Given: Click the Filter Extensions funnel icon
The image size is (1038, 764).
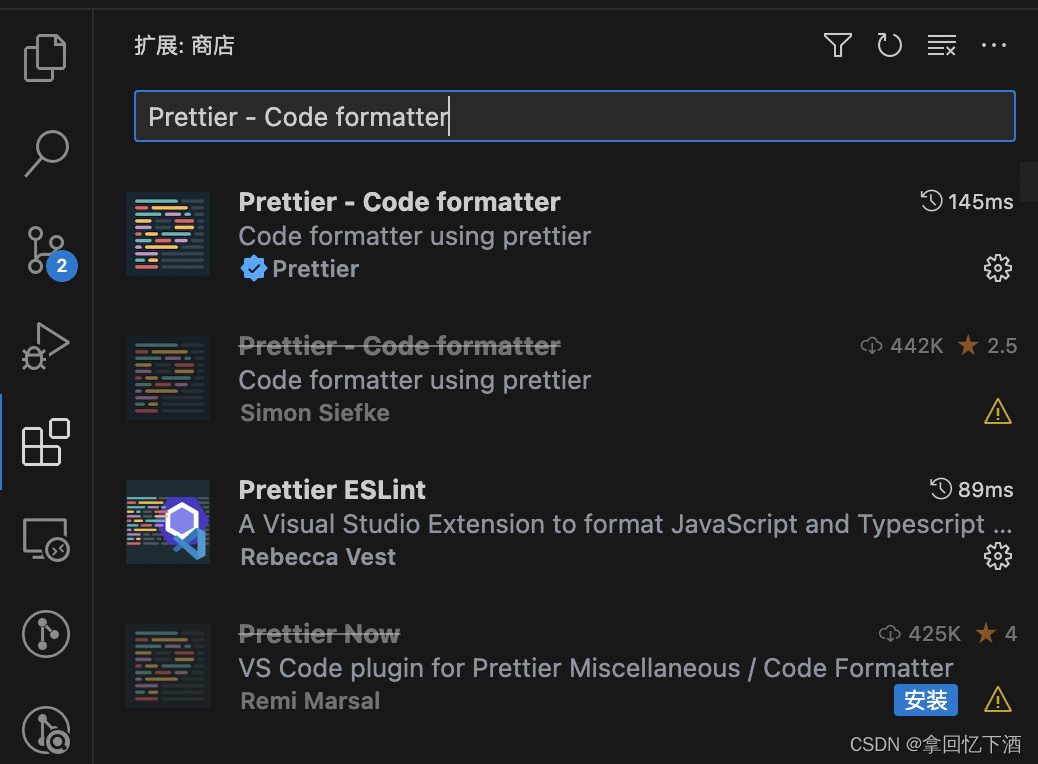Looking at the screenshot, I should click(x=837, y=45).
